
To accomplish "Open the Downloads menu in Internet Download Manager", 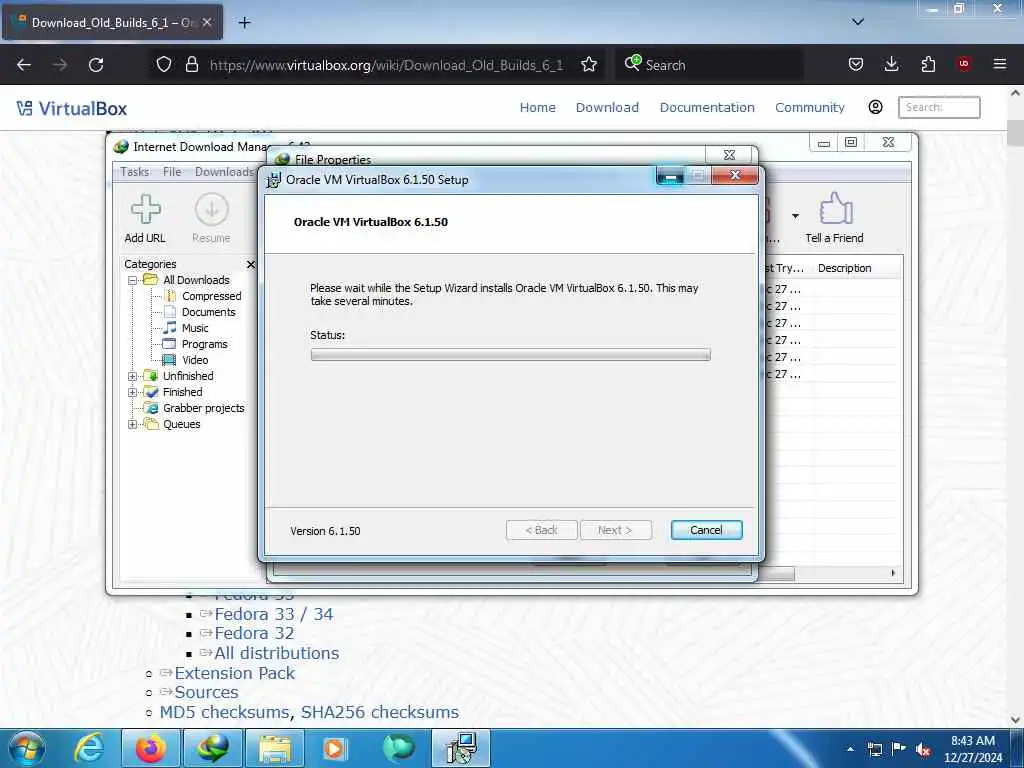I will 224,172.
